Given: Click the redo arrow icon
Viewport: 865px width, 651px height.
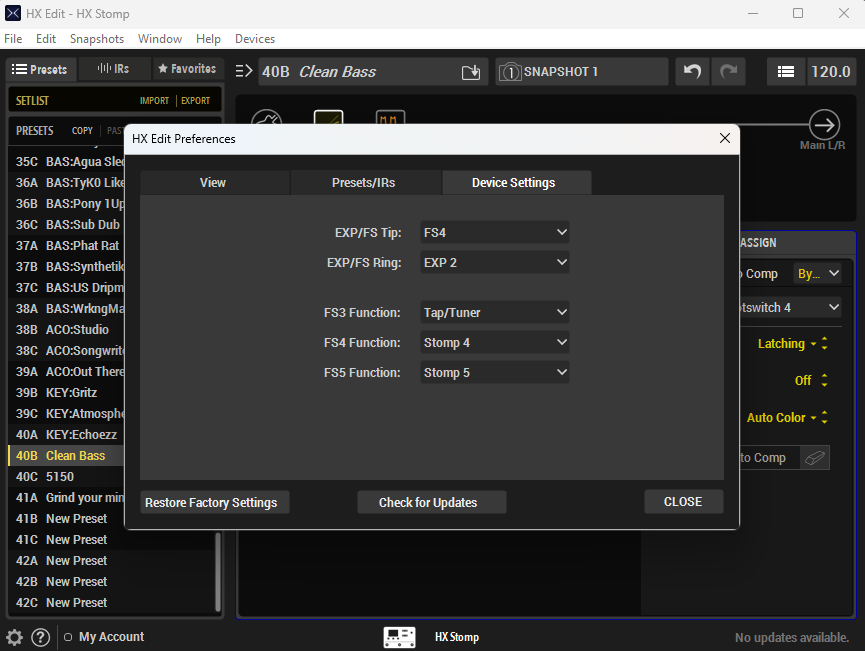Looking at the screenshot, I should click(728, 72).
